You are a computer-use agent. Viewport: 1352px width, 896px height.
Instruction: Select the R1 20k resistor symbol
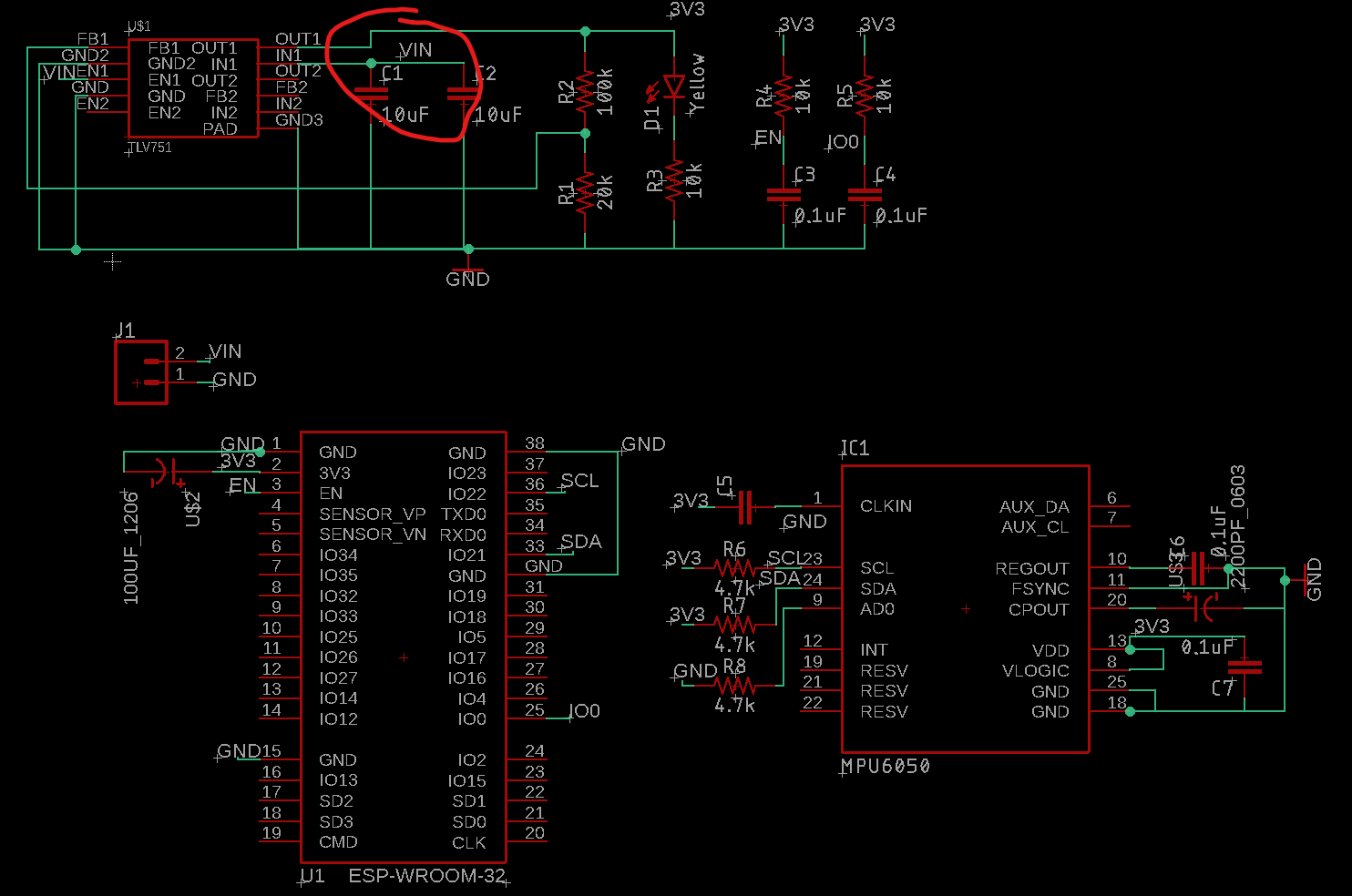tap(585, 191)
